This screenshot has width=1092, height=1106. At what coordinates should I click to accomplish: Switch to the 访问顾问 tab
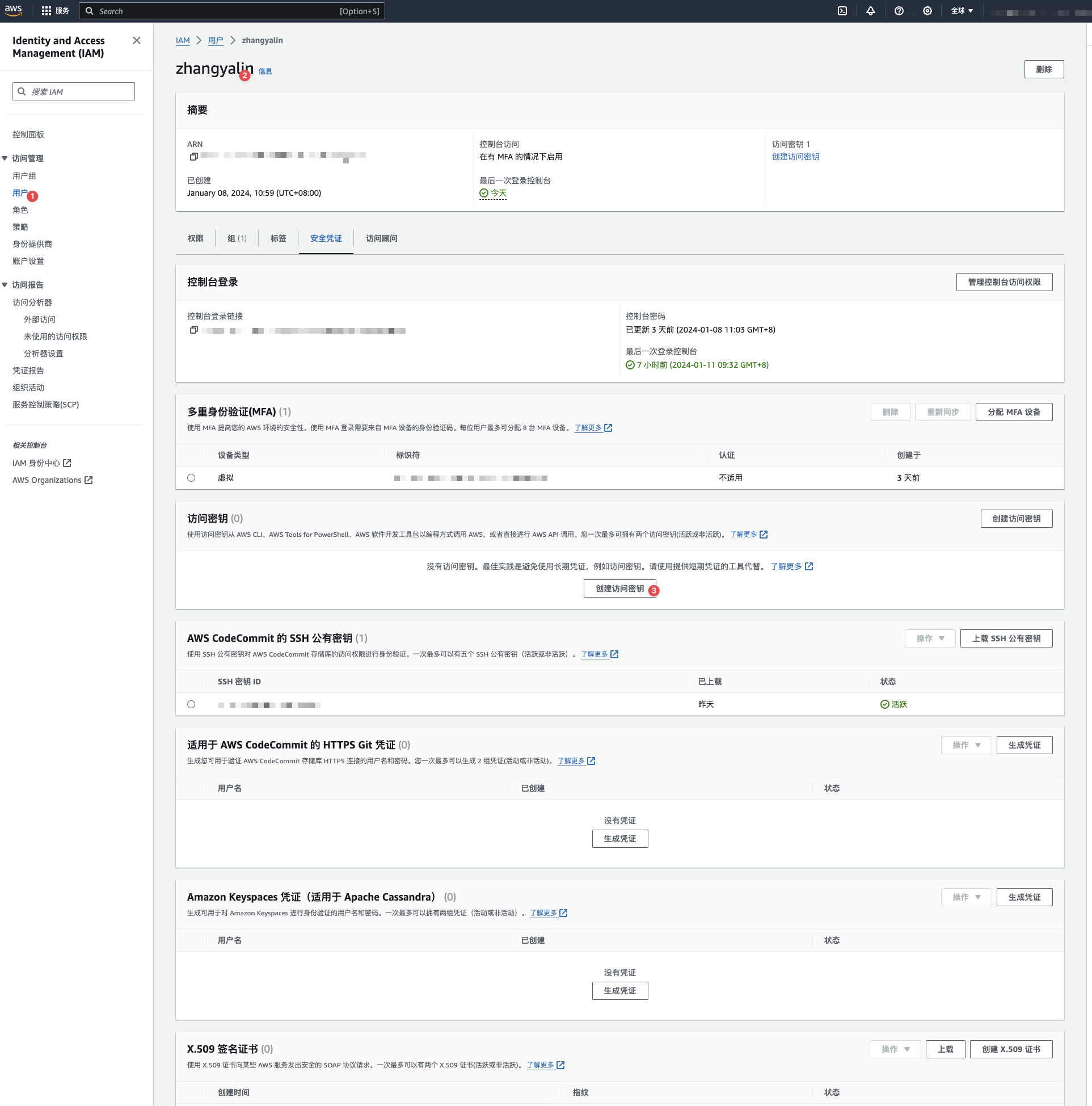382,238
